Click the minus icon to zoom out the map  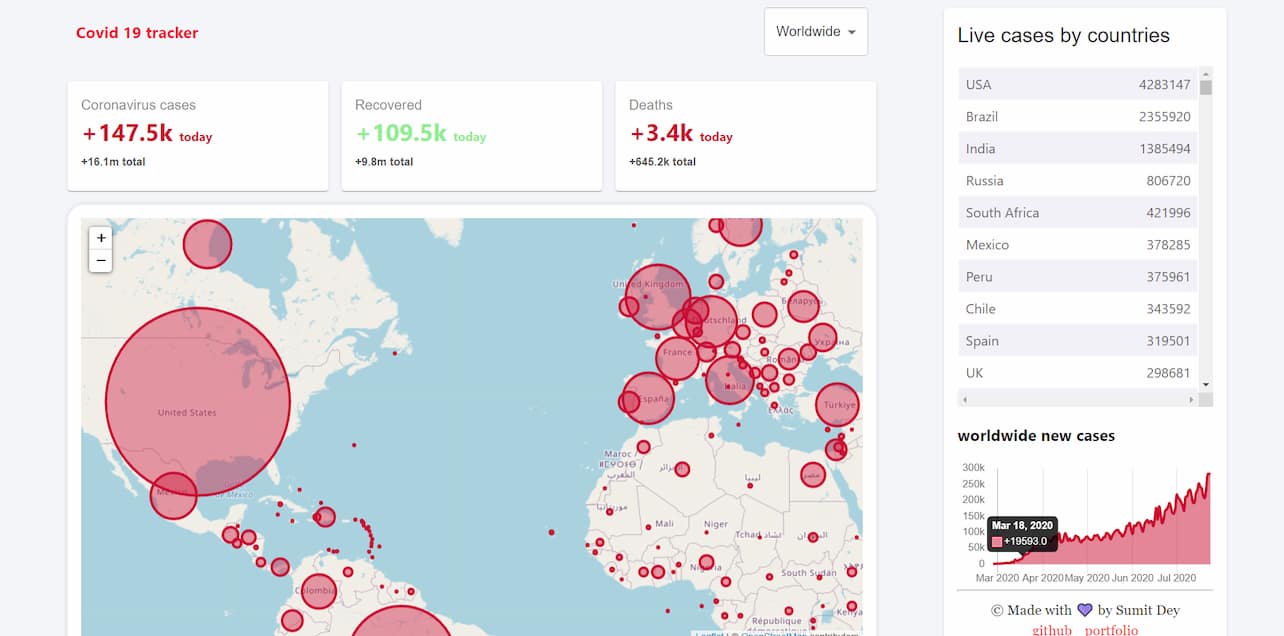click(x=100, y=260)
